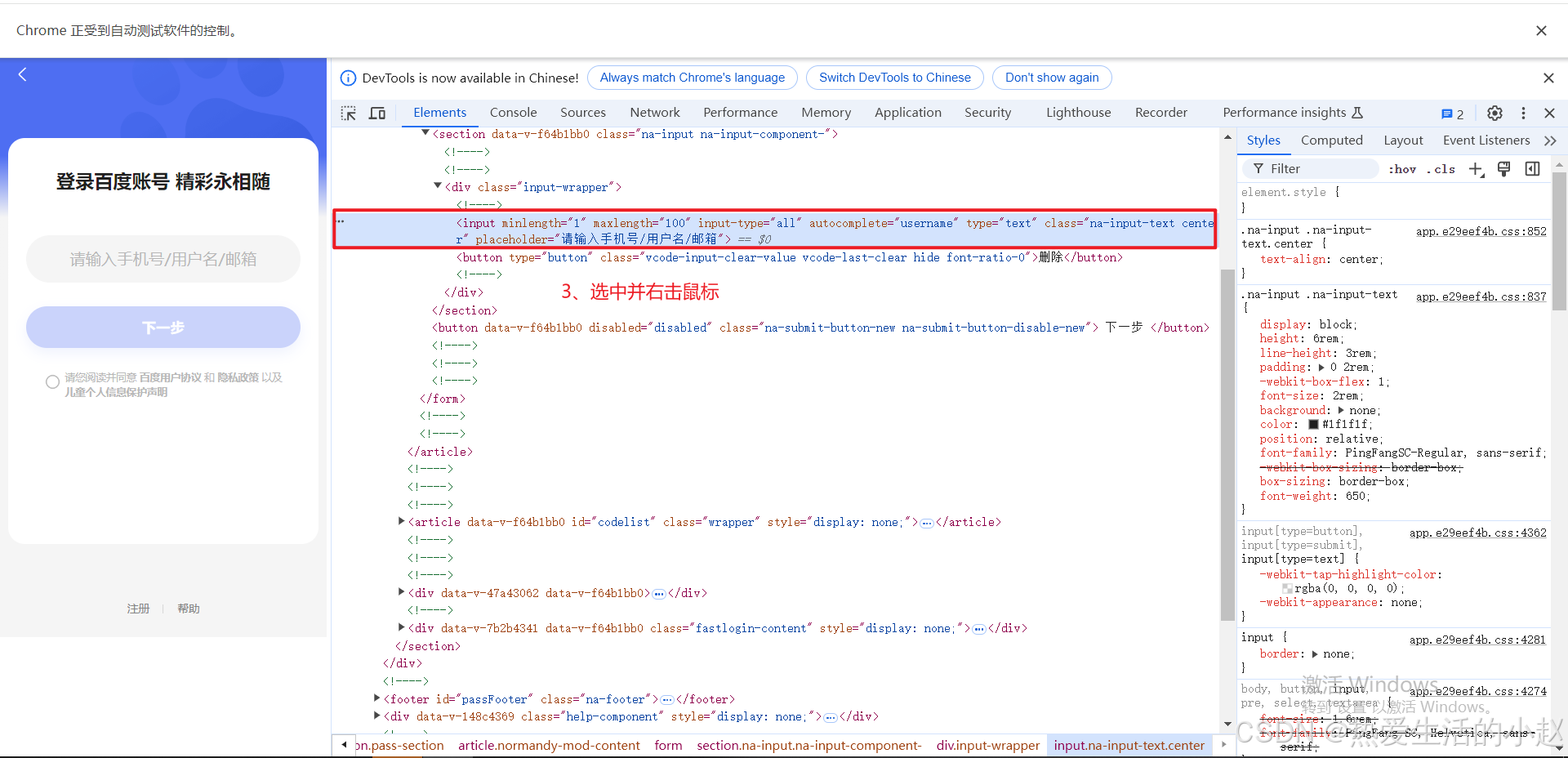This screenshot has height=758, width=1568.
Task: Toggle the :hov element state button
Action: coord(1402,169)
